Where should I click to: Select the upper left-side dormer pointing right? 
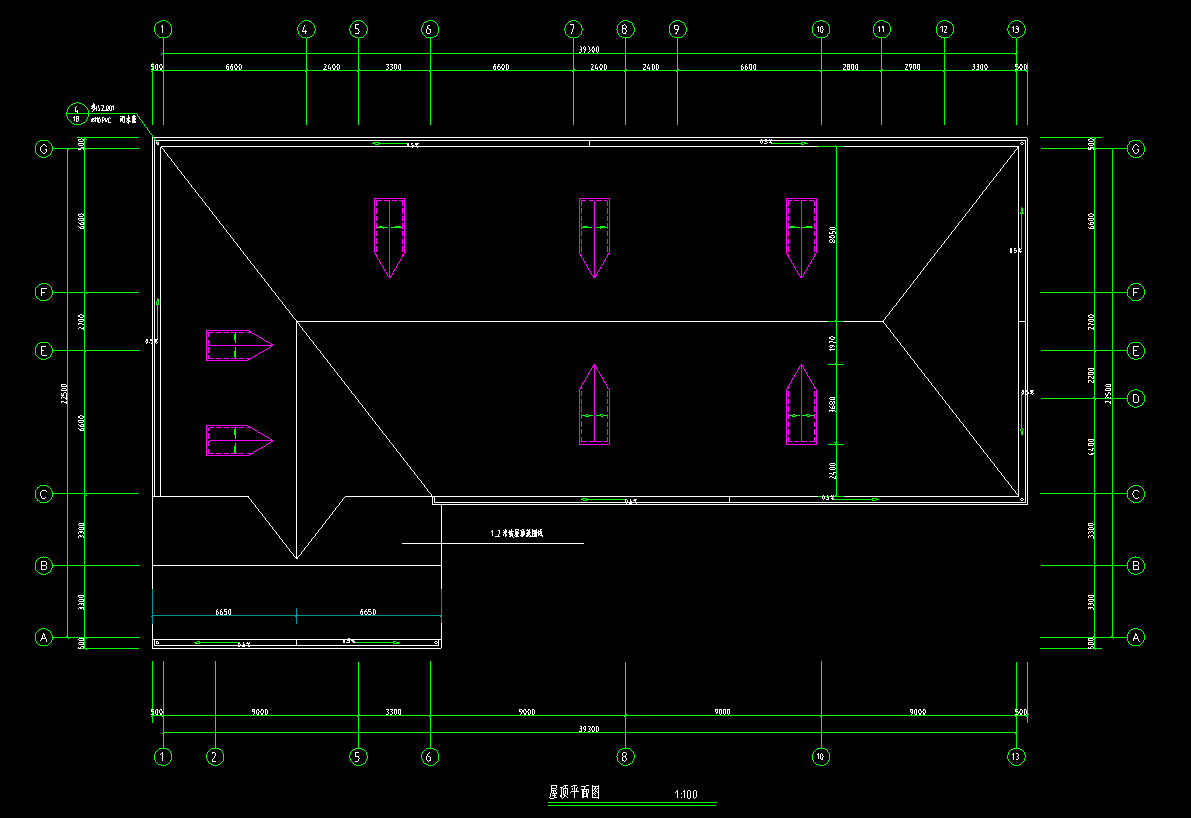pos(238,346)
